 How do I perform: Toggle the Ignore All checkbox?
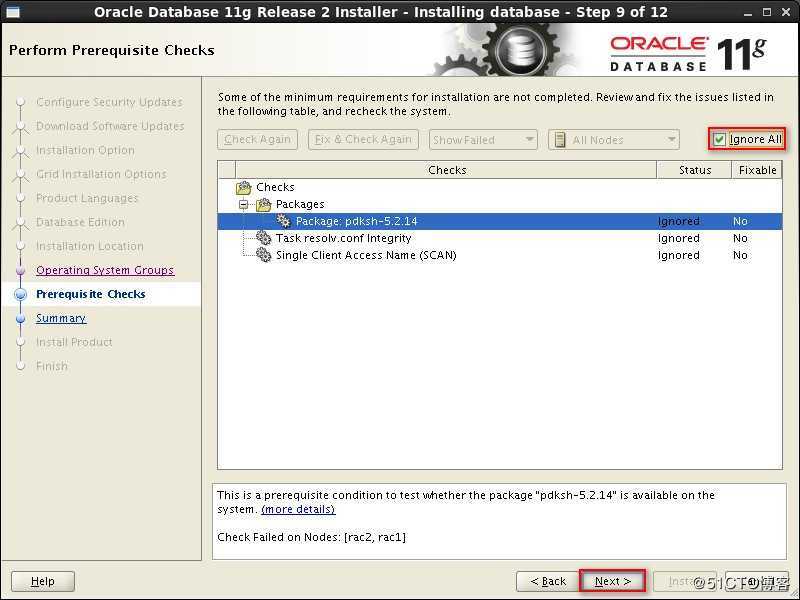point(719,139)
